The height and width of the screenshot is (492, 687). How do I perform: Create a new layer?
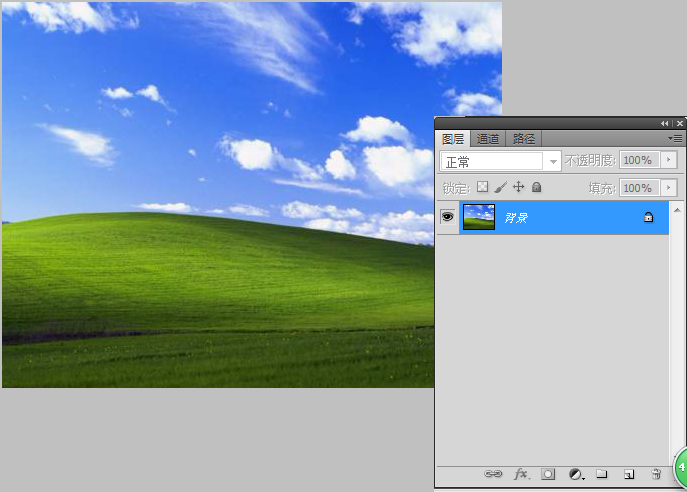click(629, 474)
